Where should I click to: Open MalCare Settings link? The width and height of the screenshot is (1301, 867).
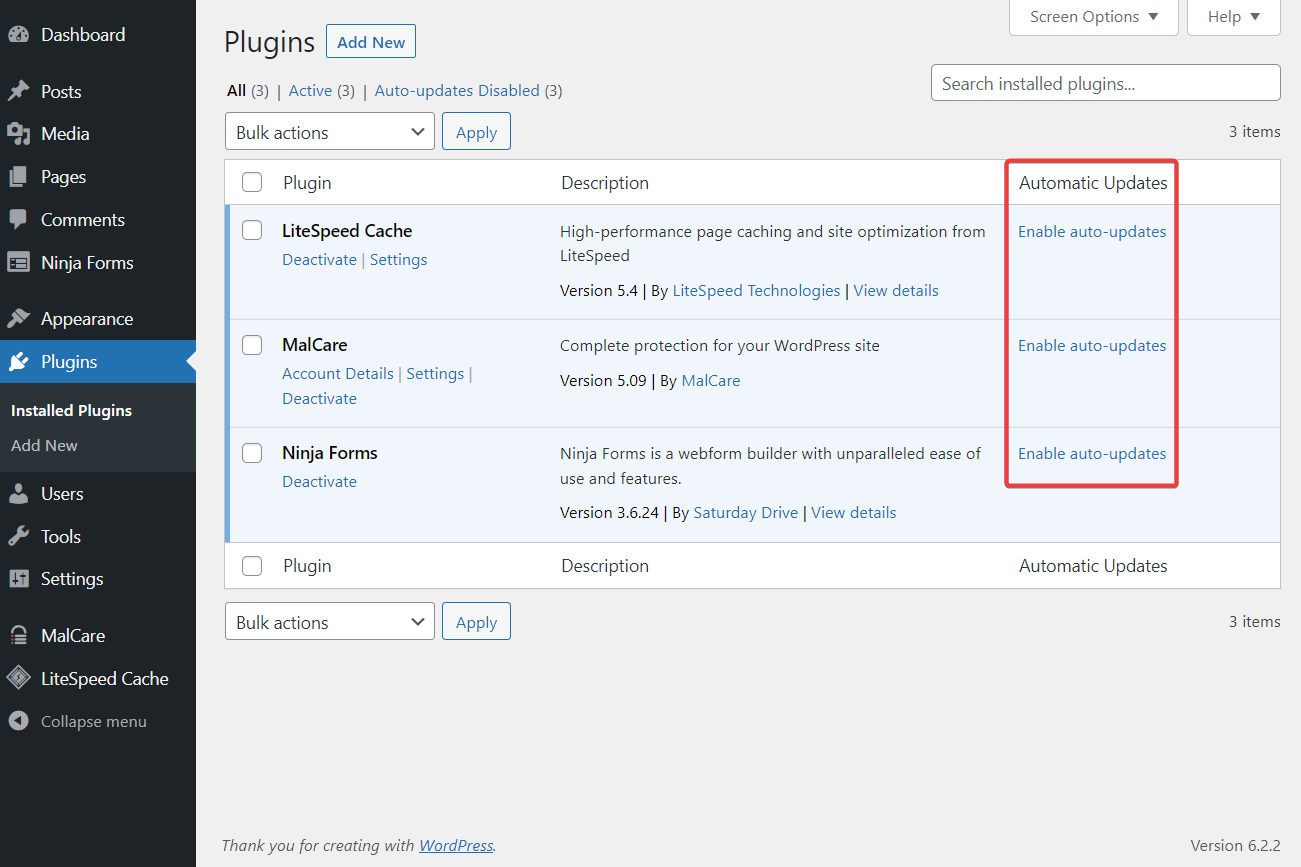(x=435, y=374)
